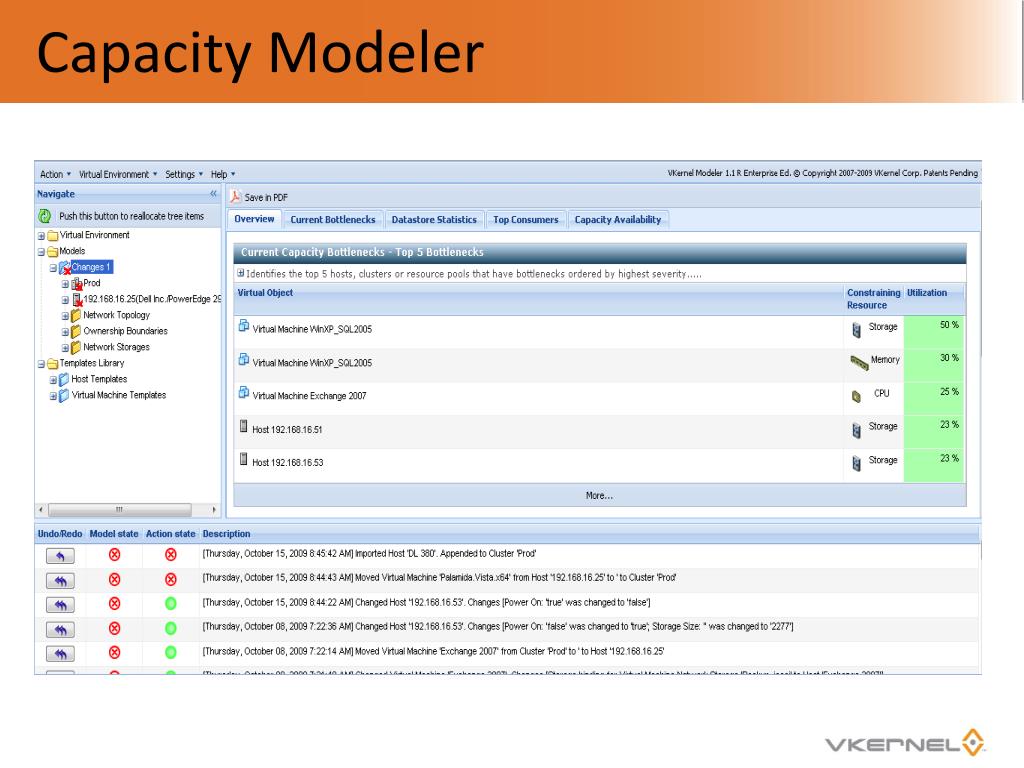
Task: Click undo arrow for Imported Host DL 380 entry
Action: pos(60,556)
